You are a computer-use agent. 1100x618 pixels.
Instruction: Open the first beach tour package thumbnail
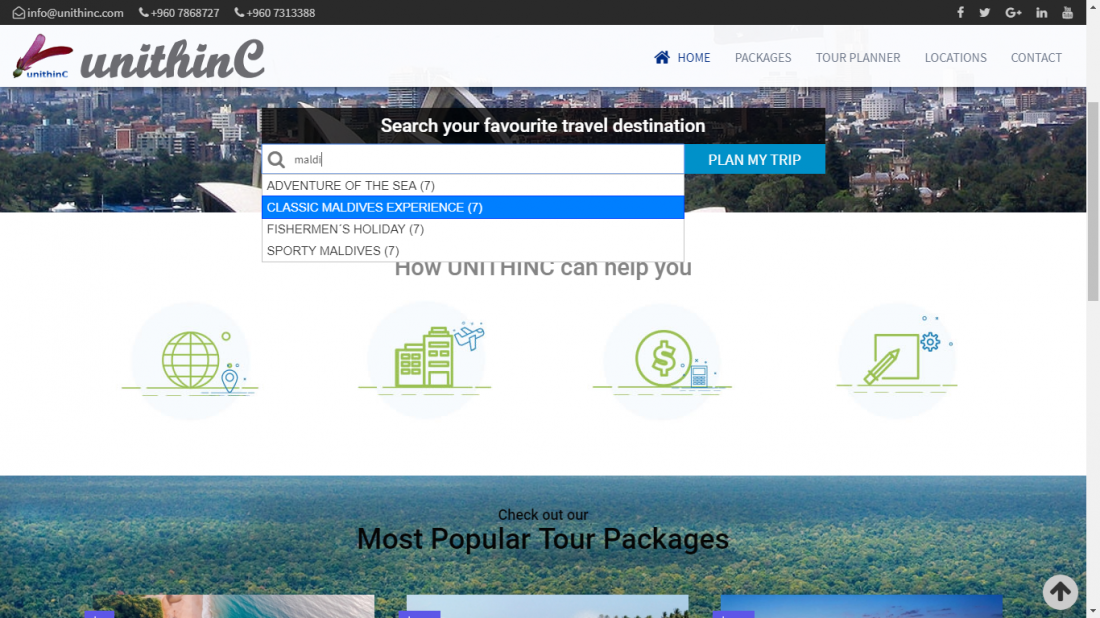point(234,606)
